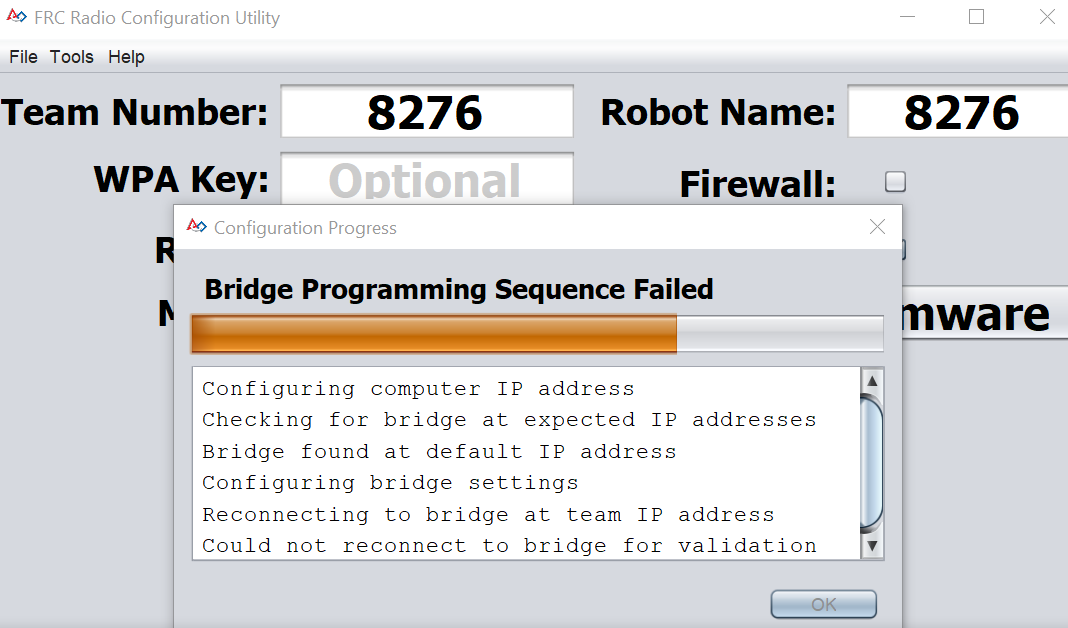
Task: Open the Tools menu
Action: [x=72, y=57]
